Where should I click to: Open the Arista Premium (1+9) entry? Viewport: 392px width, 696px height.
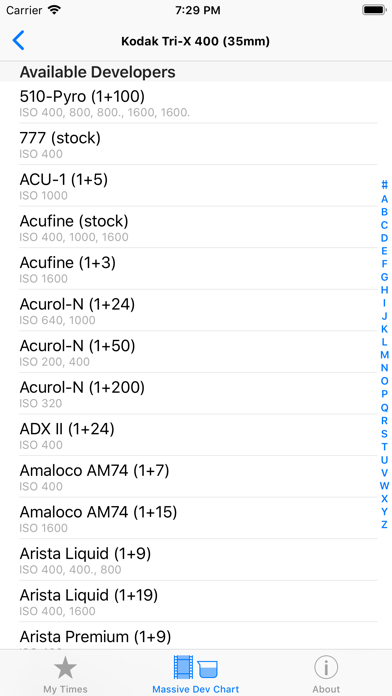click(x=196, y=636)
